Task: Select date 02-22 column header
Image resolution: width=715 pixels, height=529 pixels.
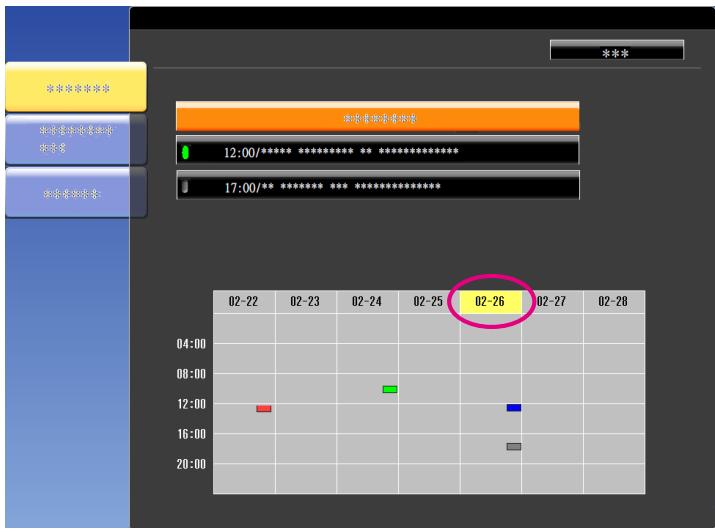Action: coord(244,301)
